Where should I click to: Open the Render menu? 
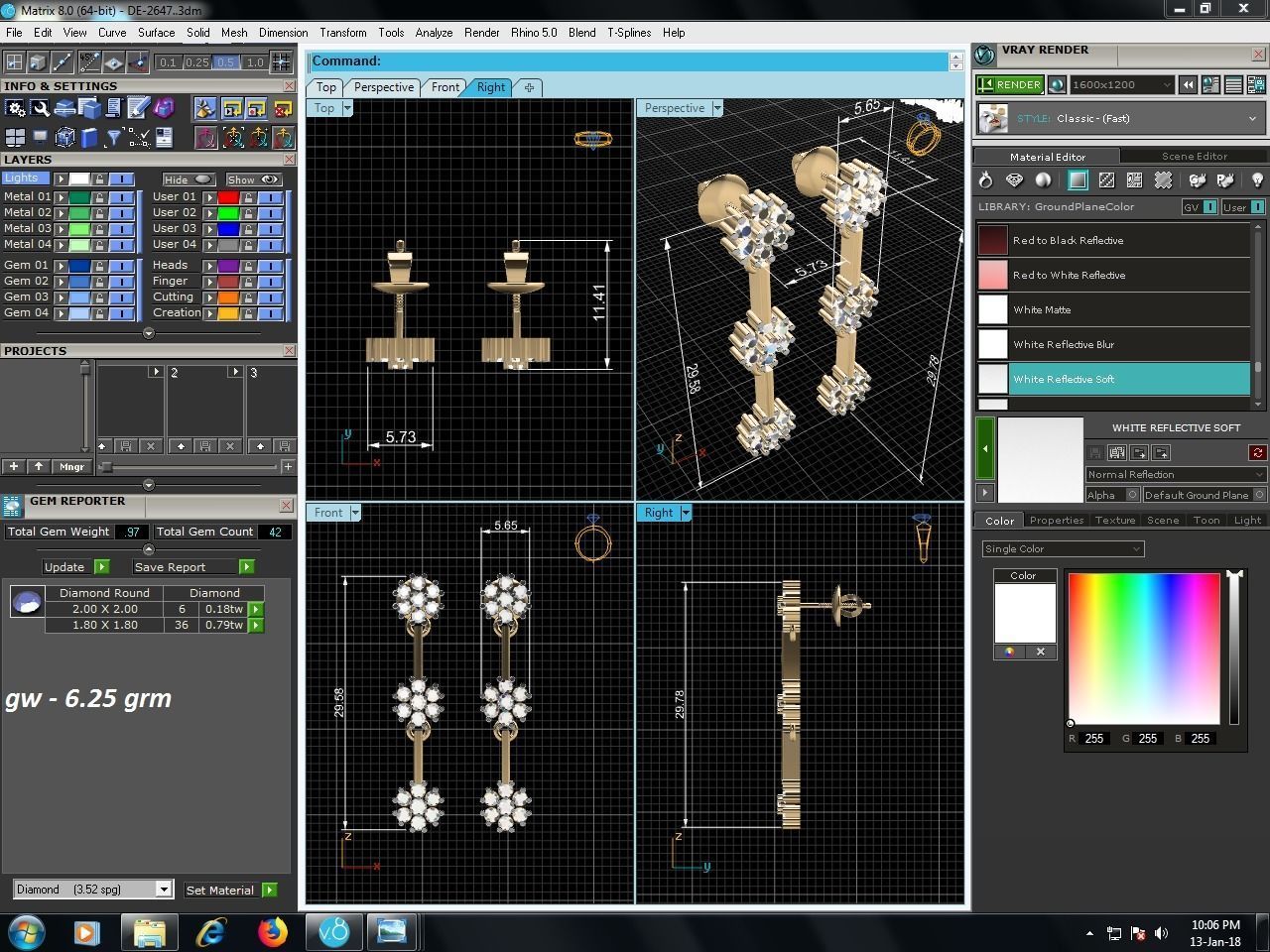pos(482,33)
